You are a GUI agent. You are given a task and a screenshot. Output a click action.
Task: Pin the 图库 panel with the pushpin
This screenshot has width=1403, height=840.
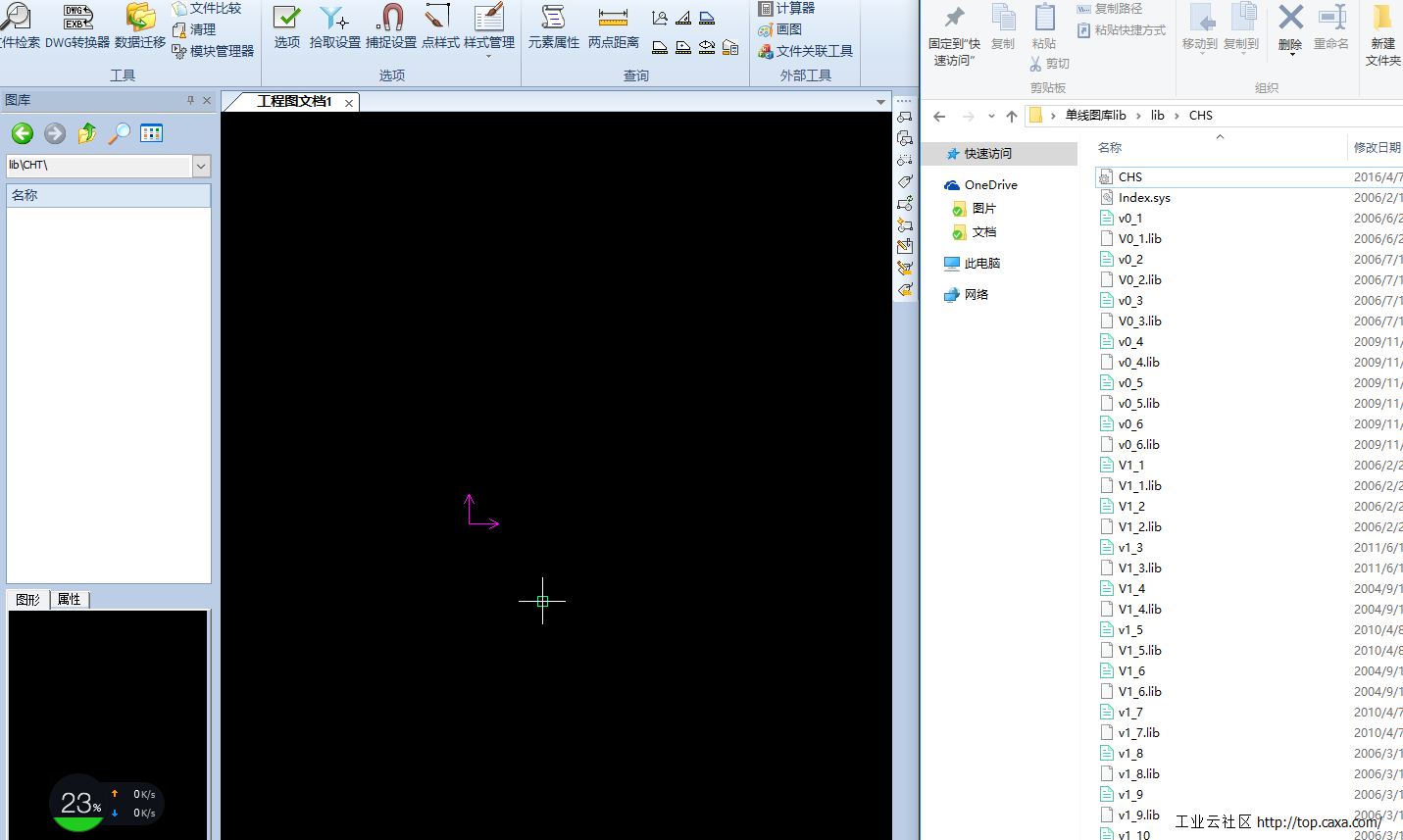pos(190,100)
